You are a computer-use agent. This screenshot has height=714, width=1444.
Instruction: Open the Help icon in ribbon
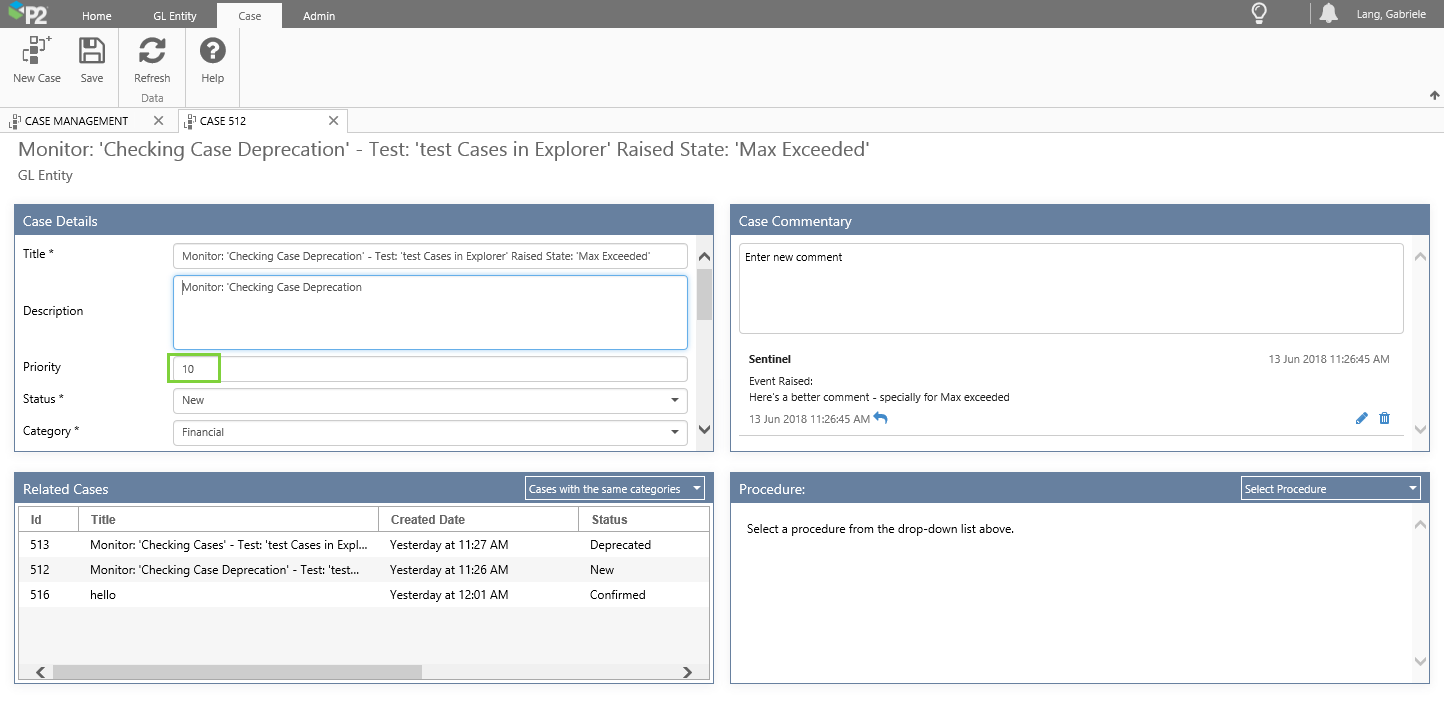(212, 52)
